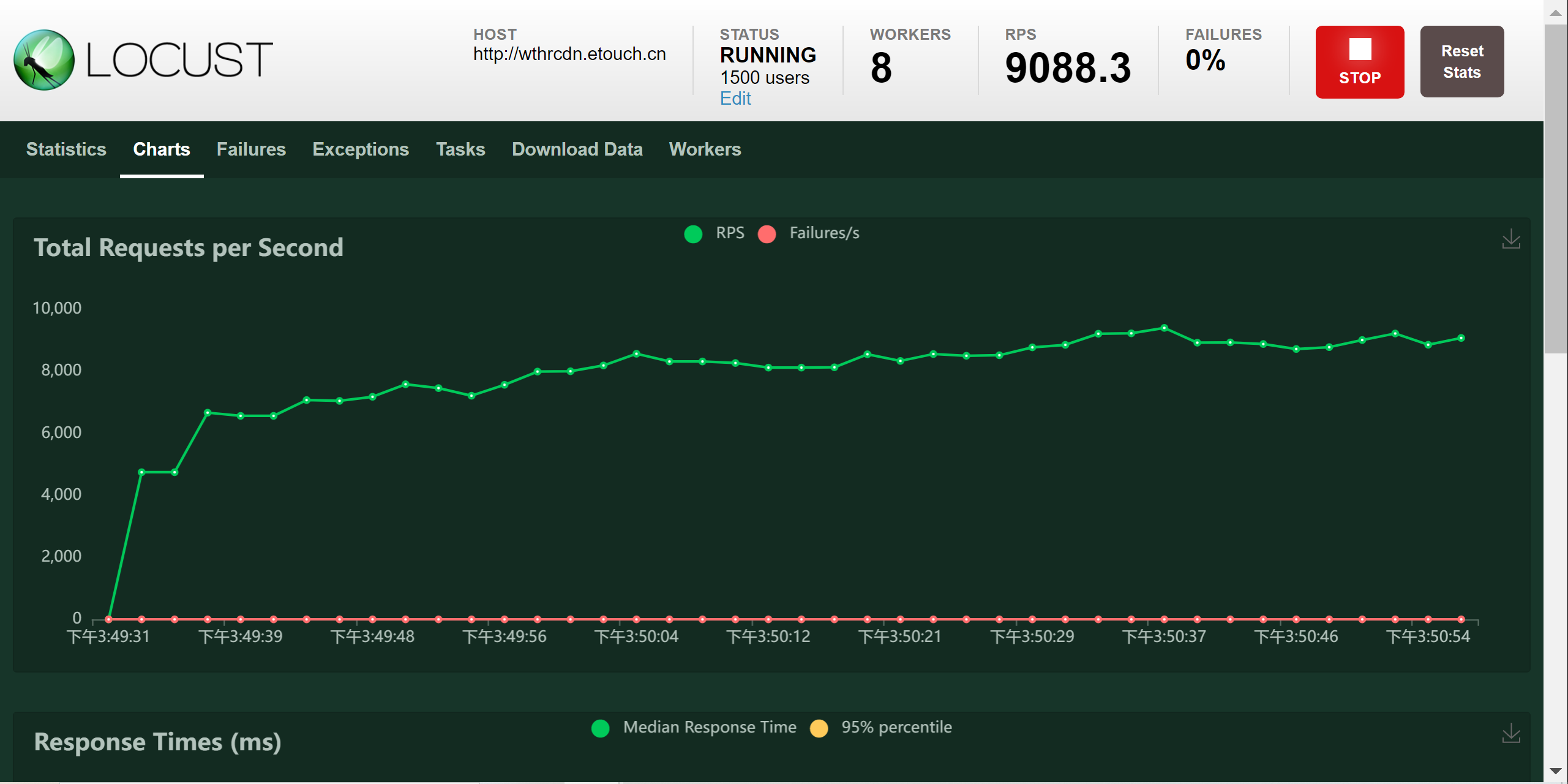Click the Reset Stats button
Viewport: 1568px width, 784px height.
(1461, 61)
